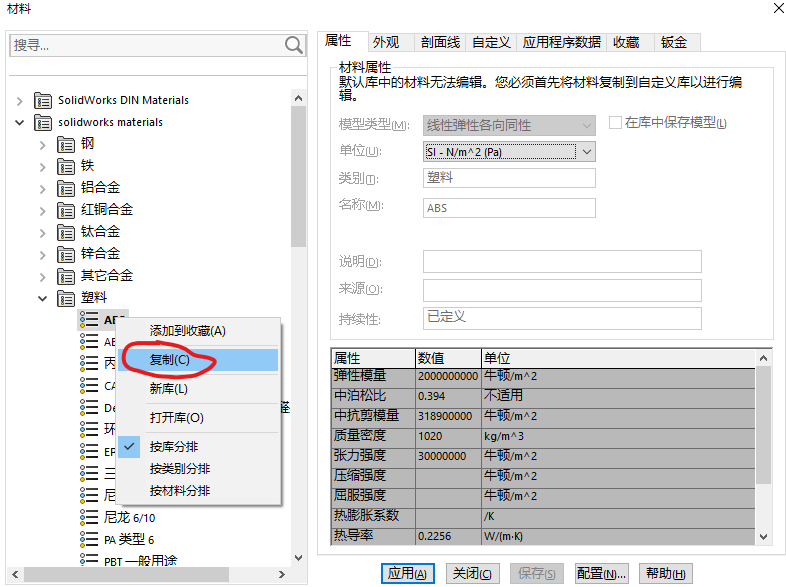Viewport: 786px width, 587px height.
Task: Click the 其它合金 category folder icon
Action: click(66, 277)
